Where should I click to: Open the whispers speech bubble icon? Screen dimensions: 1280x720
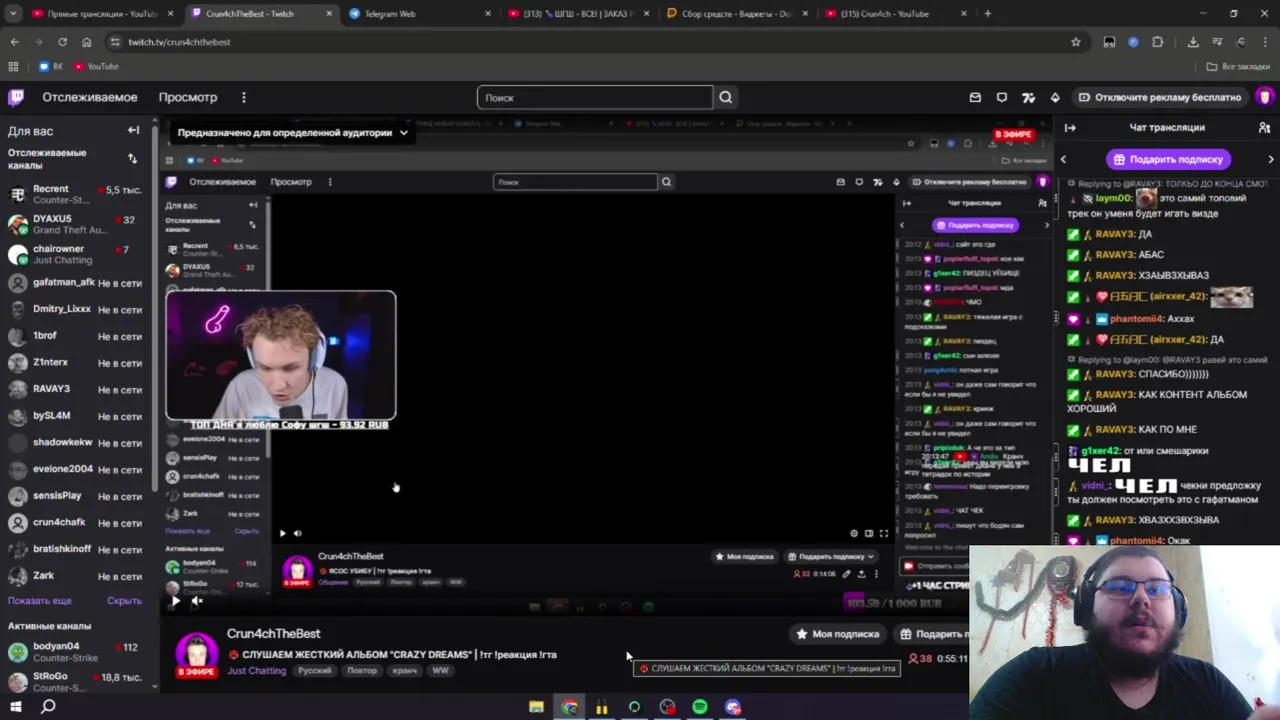(1002, 97)
